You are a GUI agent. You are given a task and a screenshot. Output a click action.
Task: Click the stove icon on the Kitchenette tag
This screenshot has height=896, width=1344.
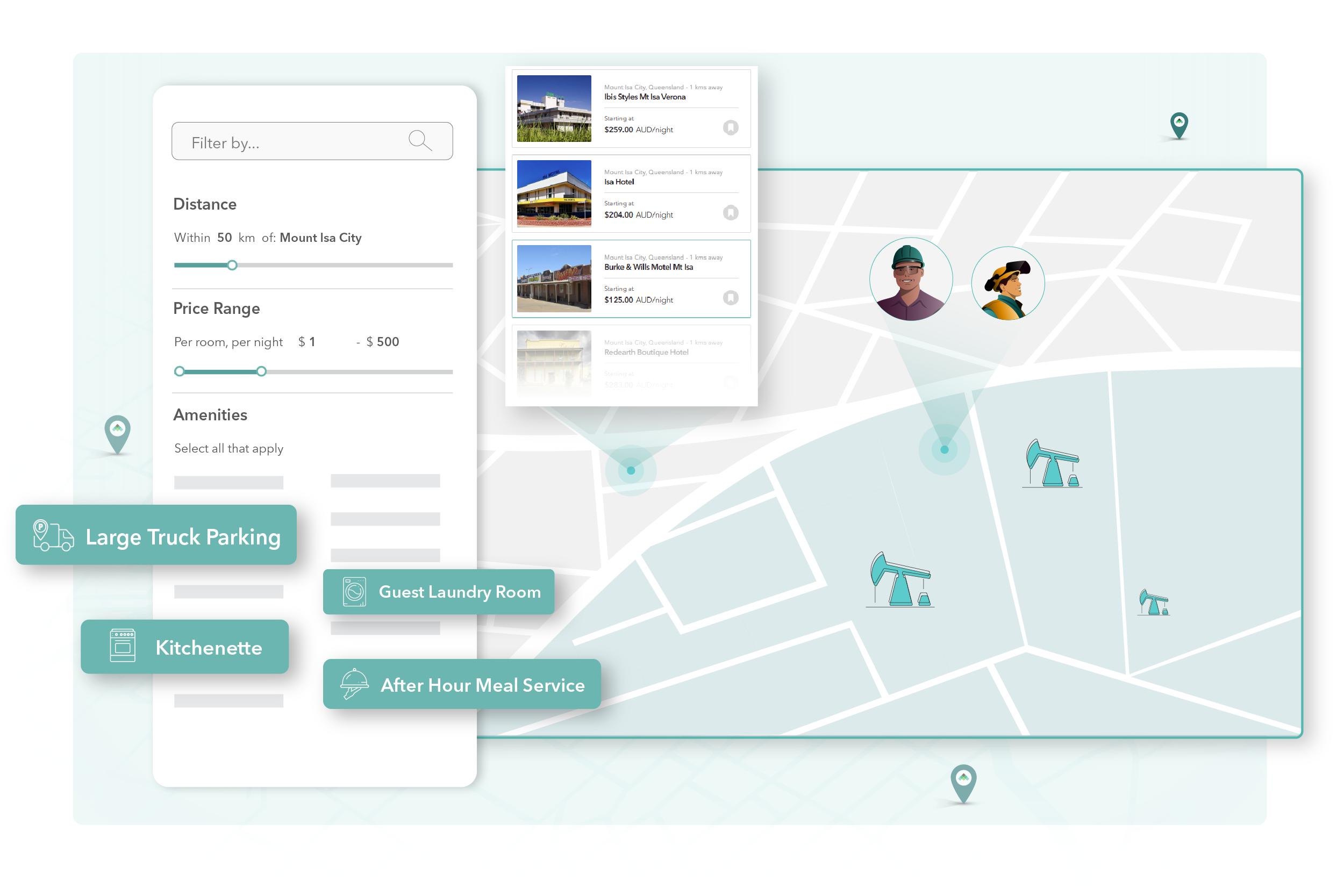click(x=123, y=646)
